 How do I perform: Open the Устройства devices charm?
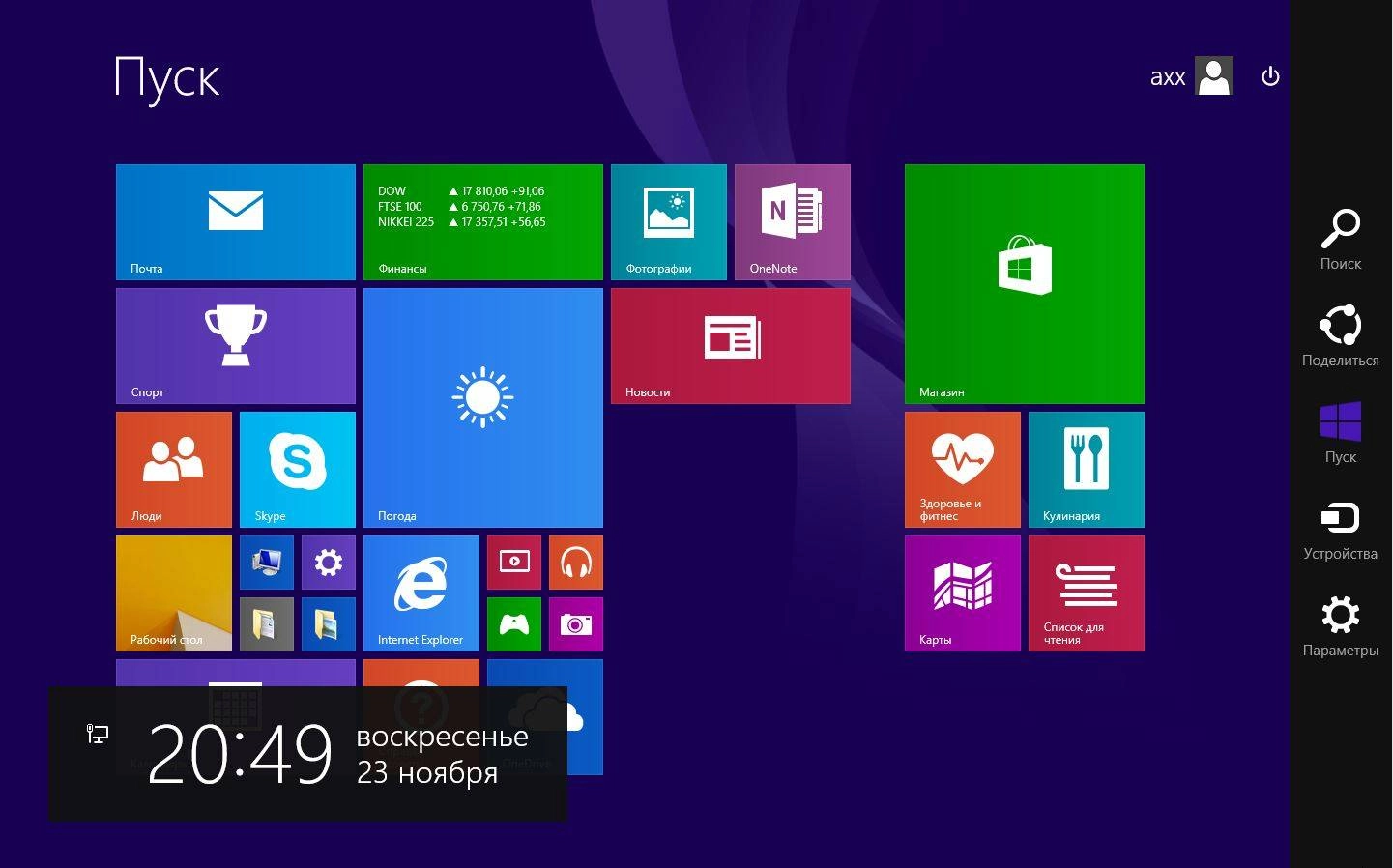(x=1341, y=529)
